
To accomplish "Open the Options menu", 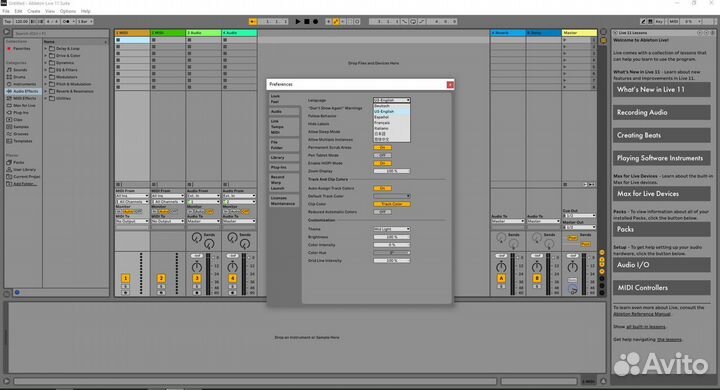I will (x=68, y=11).
